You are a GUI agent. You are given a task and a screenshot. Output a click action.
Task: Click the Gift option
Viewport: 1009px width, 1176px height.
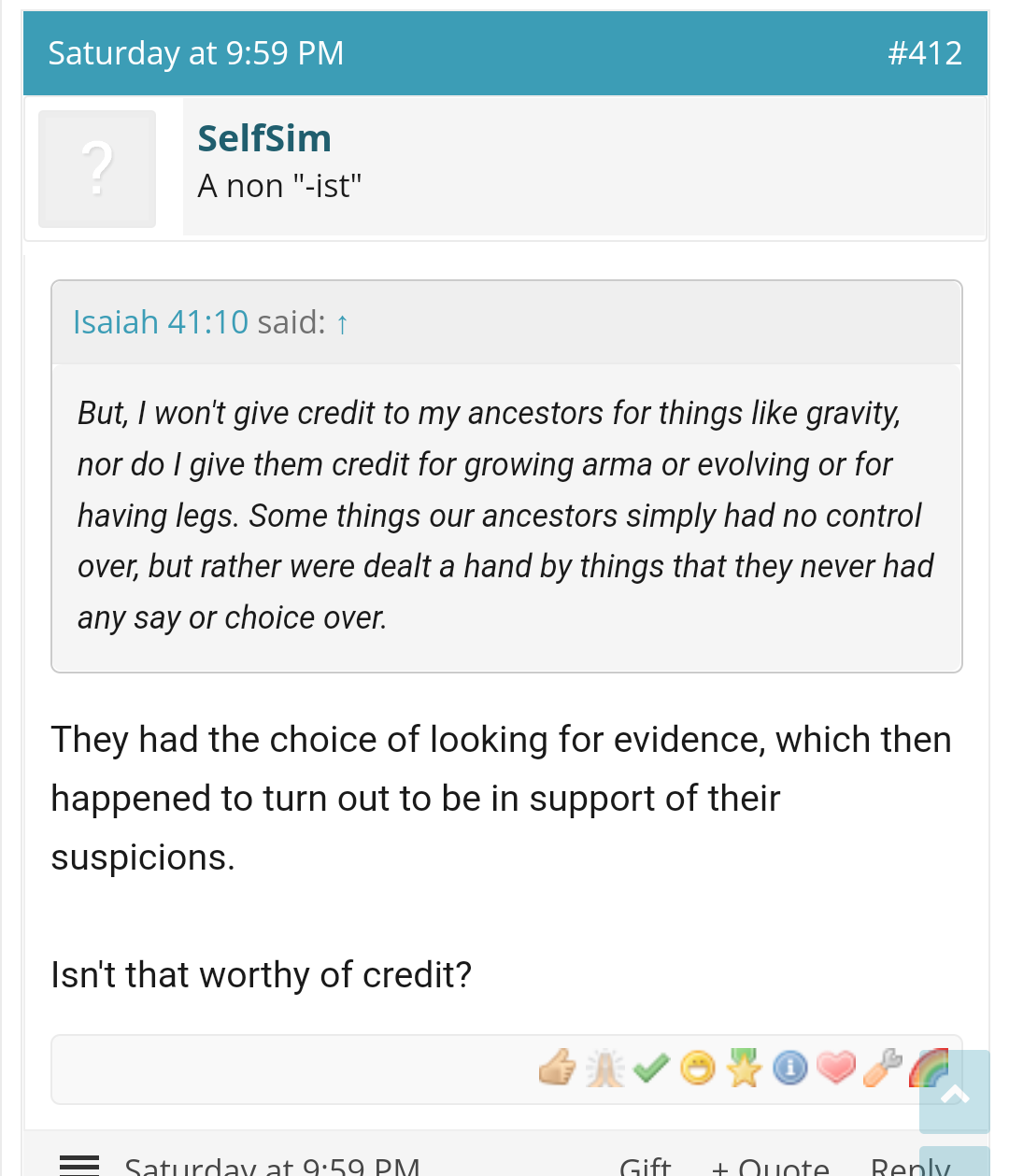[x=646, y=1167]
